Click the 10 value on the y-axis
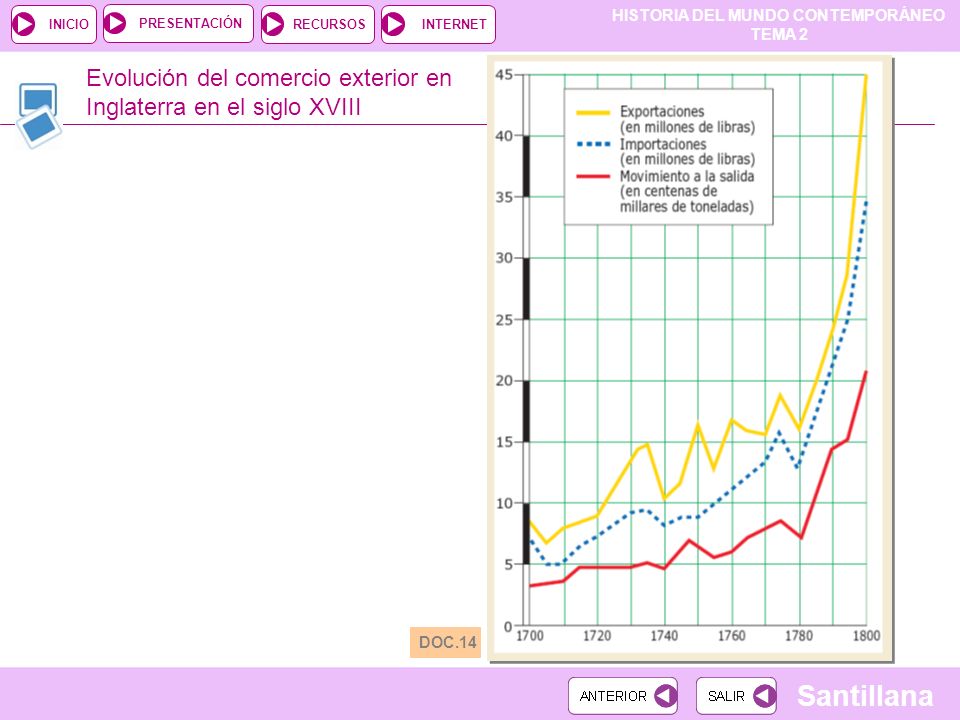Image resolution: width=960 pixels, height=720 pixels. click(504, 503)
